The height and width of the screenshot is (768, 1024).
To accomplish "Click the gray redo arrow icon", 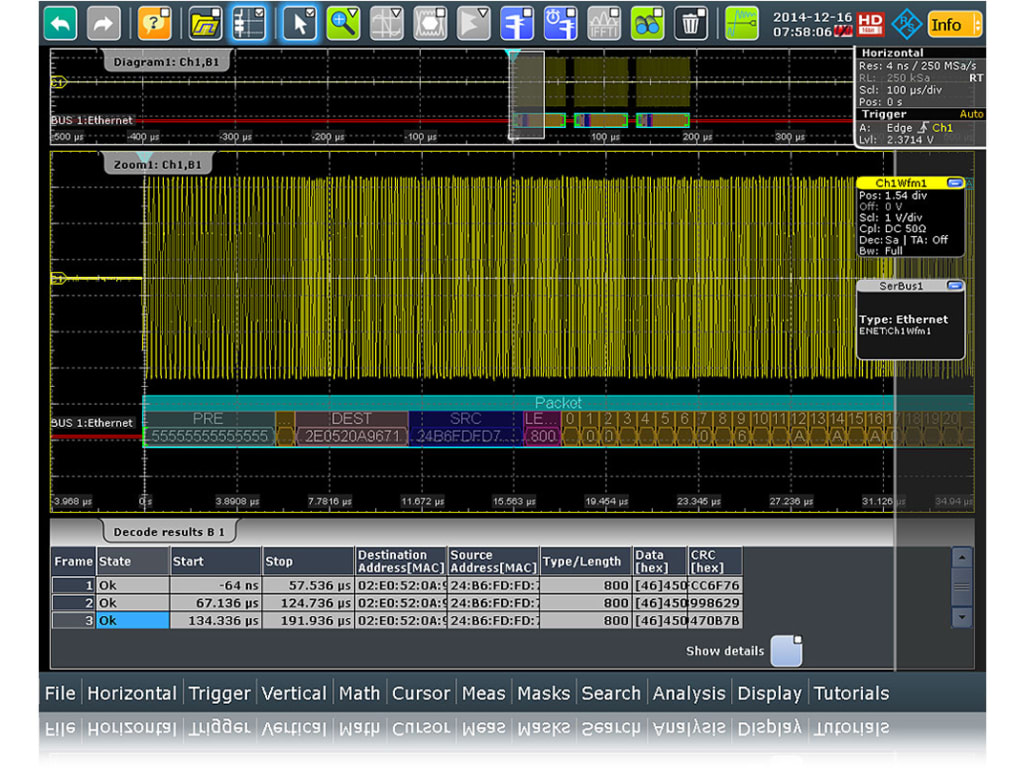I will (103, 24).
